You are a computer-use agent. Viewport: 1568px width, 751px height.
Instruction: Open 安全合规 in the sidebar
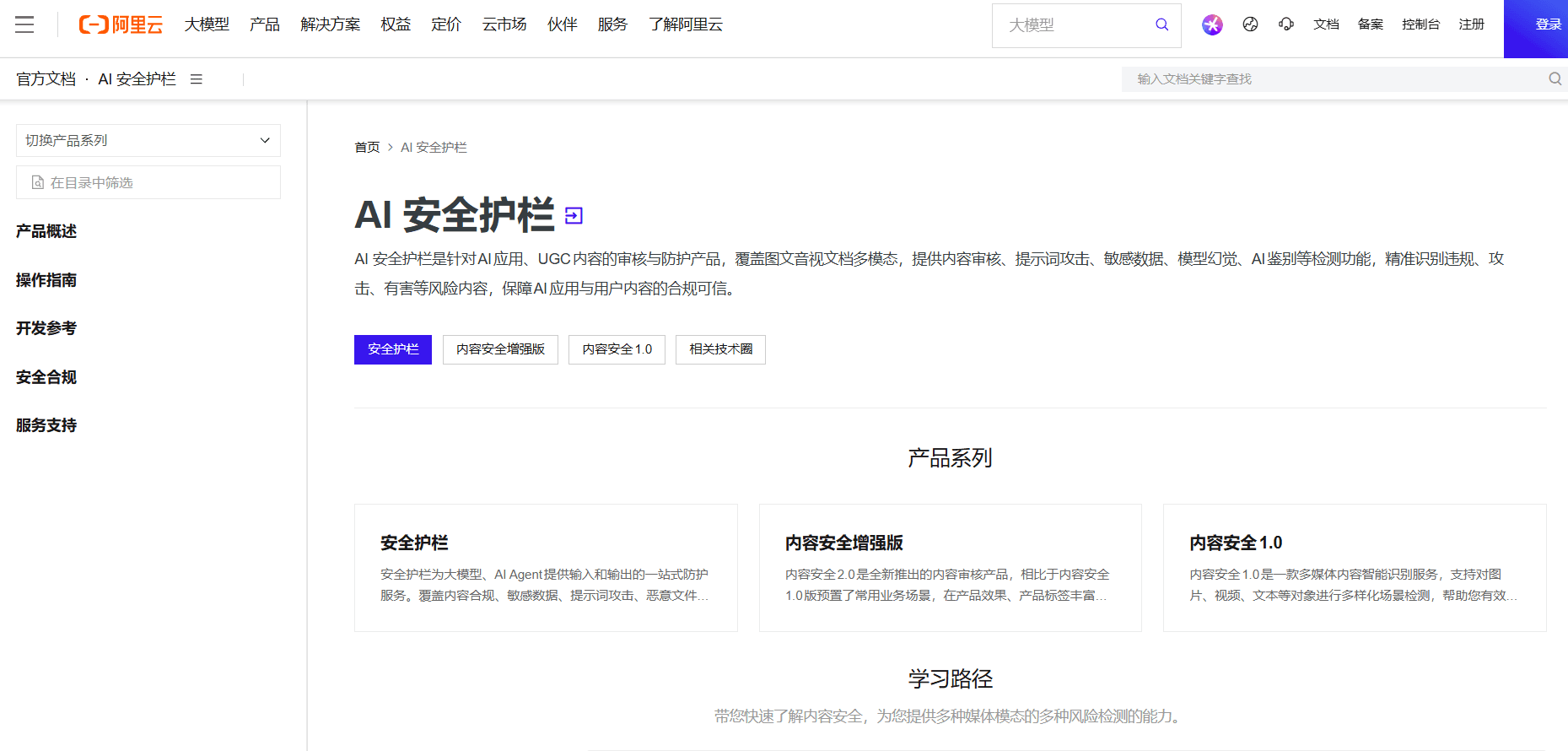click(46, 377)
